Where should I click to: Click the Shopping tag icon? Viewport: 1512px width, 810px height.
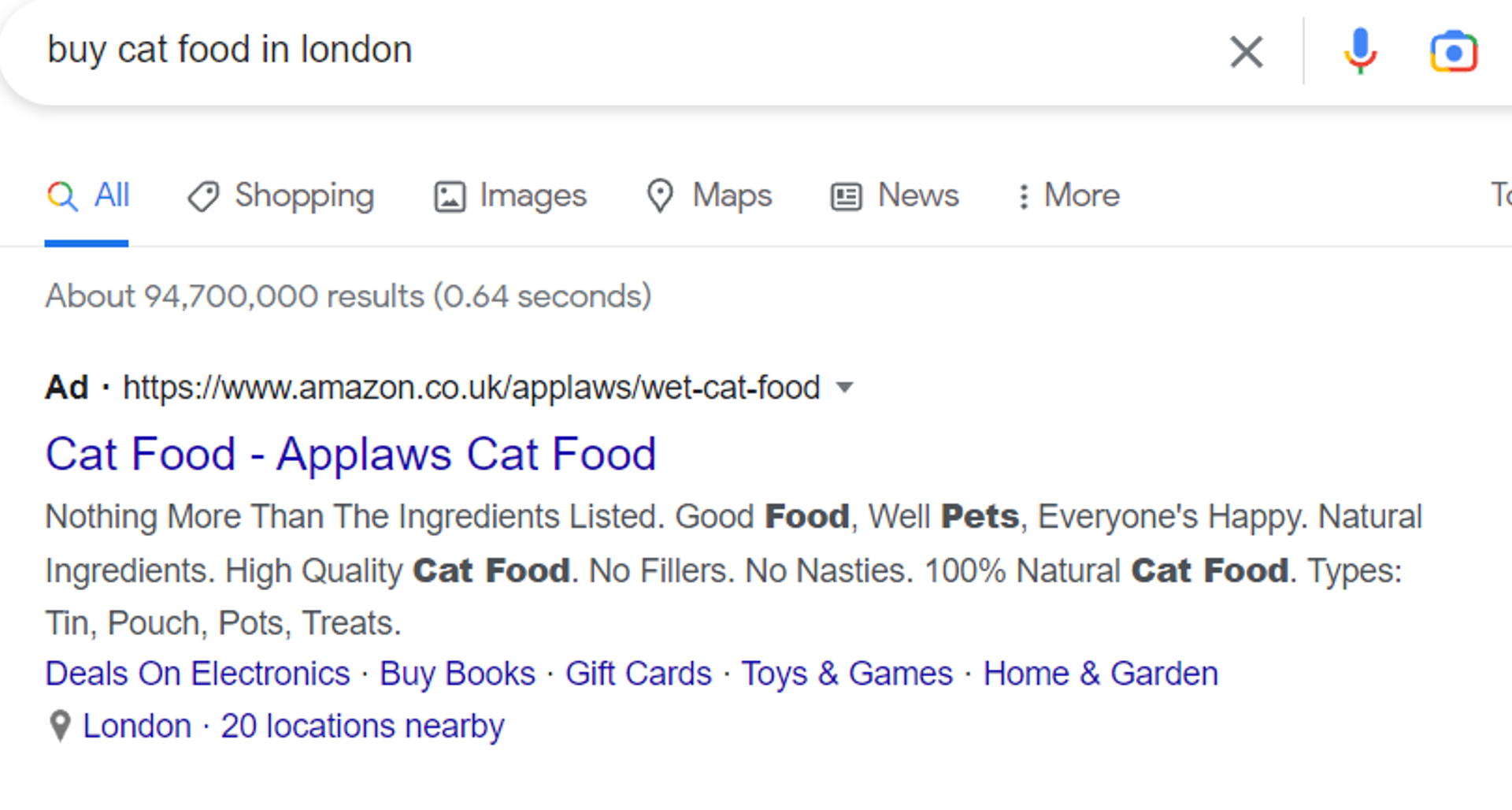[x=202, y=196]
